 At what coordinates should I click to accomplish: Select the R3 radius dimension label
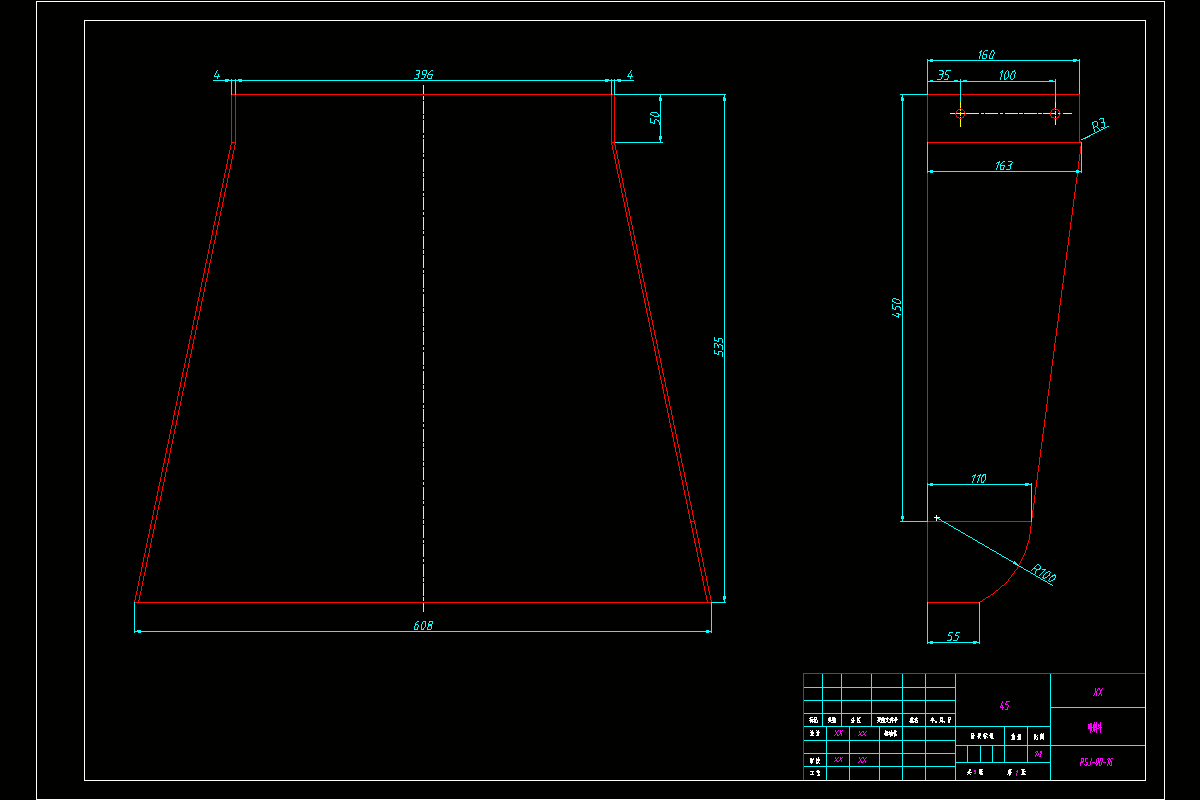[1098, 126]
